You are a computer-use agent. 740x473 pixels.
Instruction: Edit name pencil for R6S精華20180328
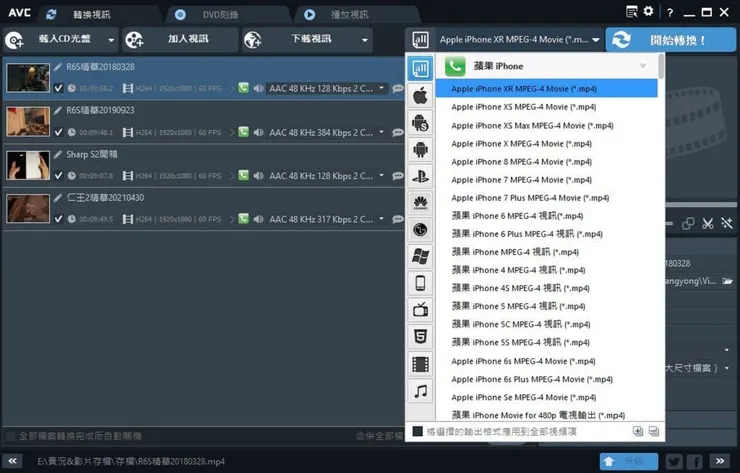58,67
